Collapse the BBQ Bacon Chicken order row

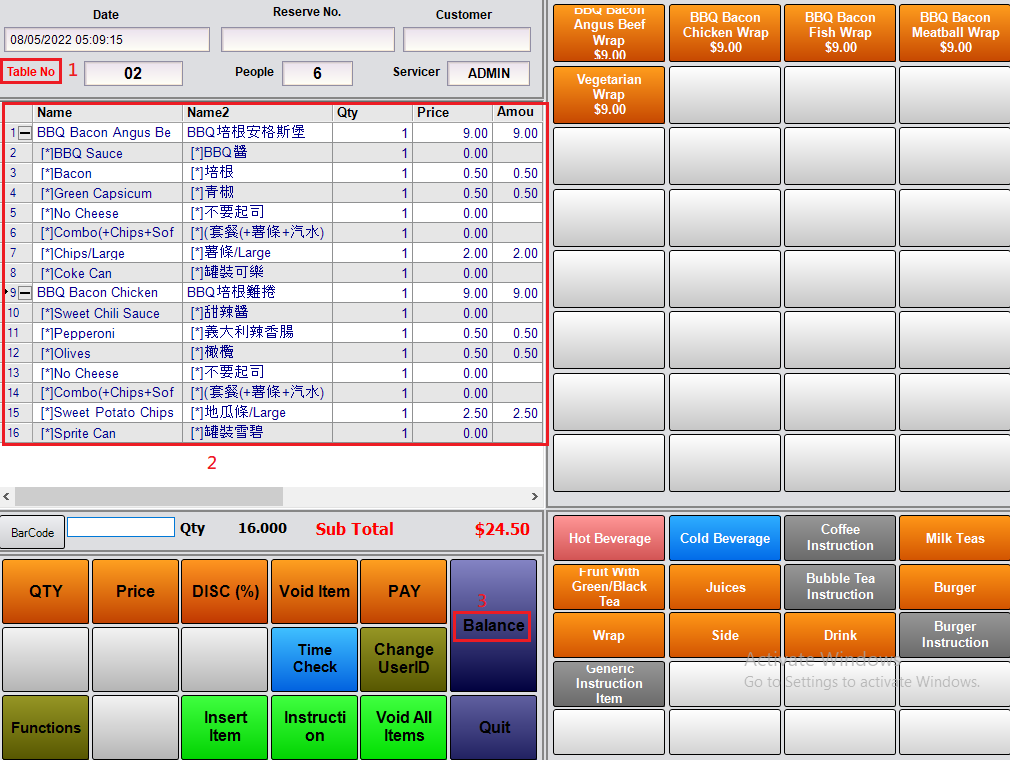point(24,293)
